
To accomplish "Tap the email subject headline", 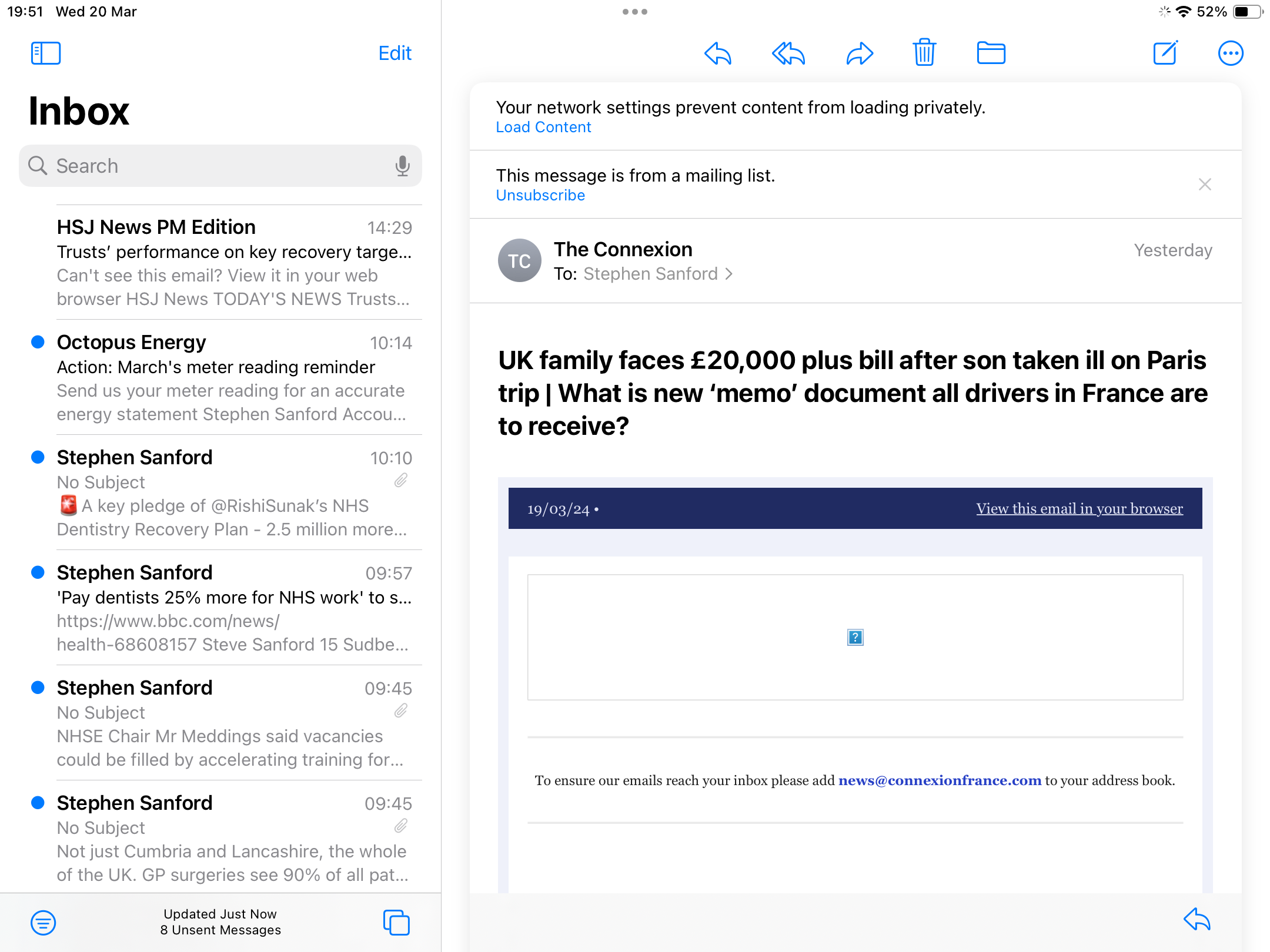I will coord(853,393).
